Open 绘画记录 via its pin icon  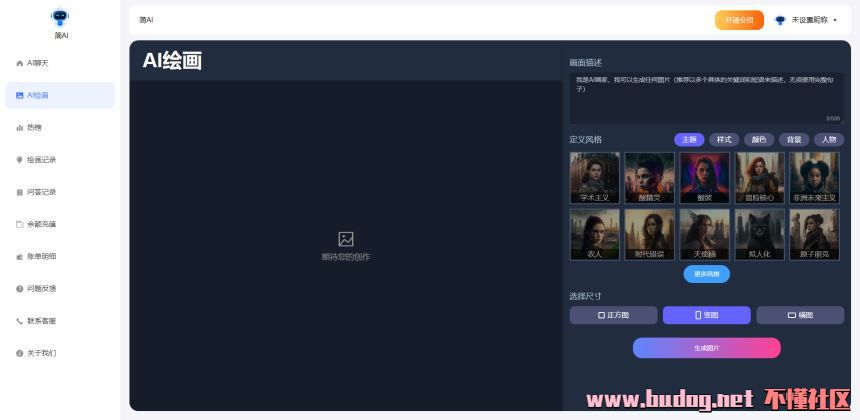pos(20,160)
